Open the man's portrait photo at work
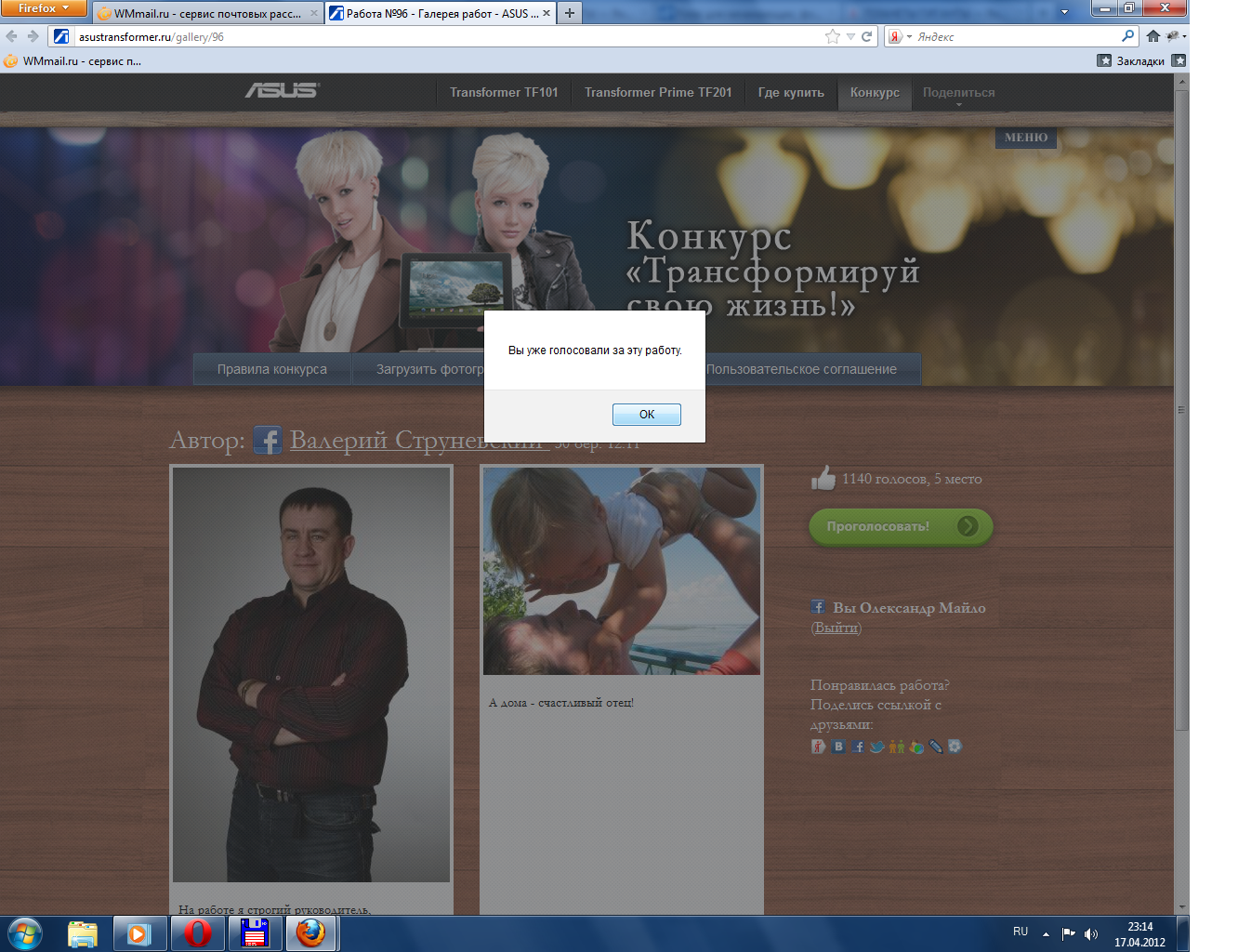This screenshot has height=952, width=1238. pos(311,675)
